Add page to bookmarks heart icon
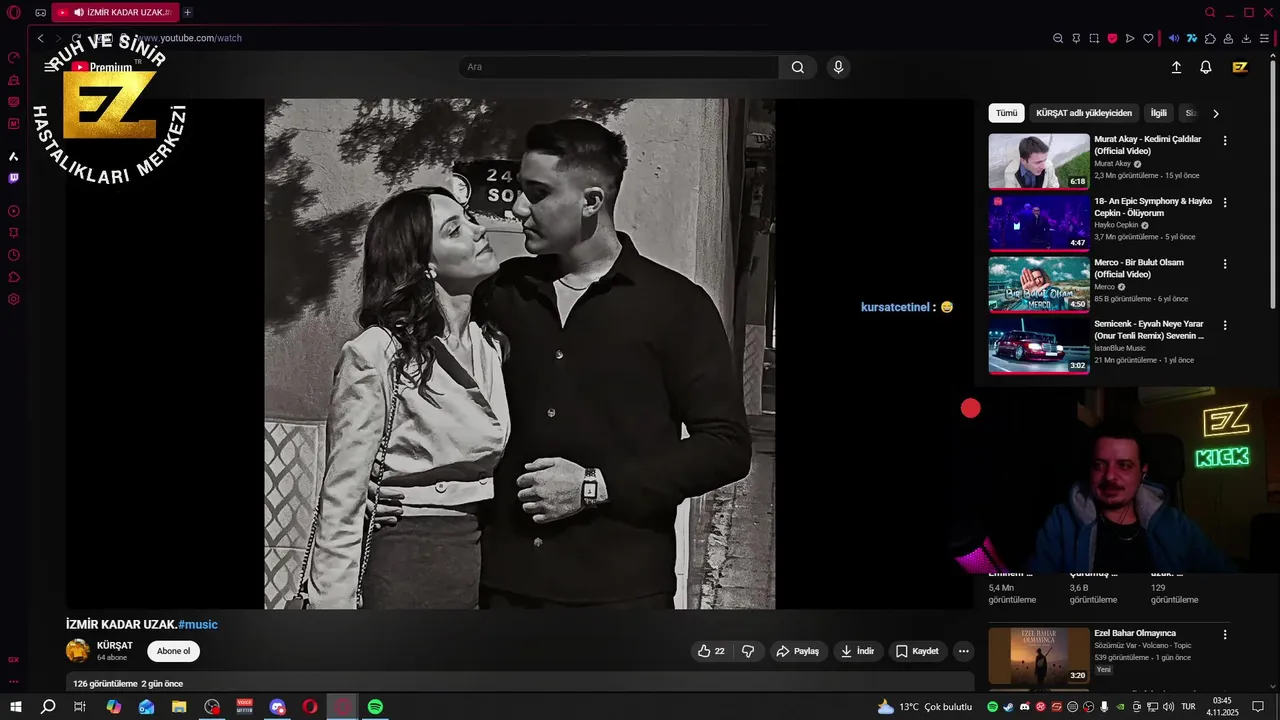 tap(1148, 38)
